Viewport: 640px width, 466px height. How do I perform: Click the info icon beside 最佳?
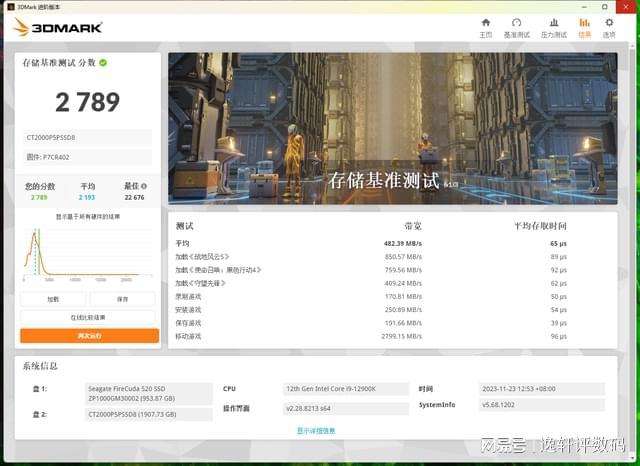(x=144, y=186)
